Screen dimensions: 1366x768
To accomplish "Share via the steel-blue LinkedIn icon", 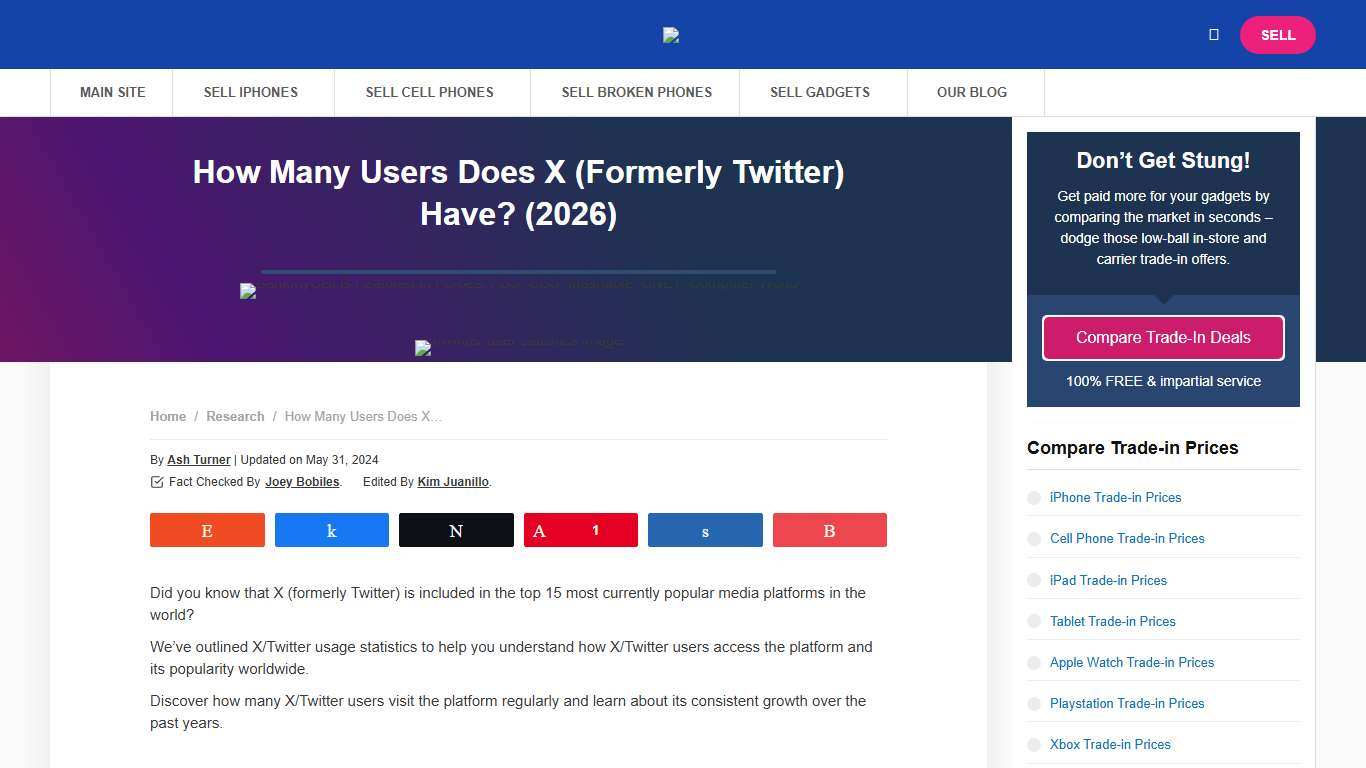I will point(705,530).
